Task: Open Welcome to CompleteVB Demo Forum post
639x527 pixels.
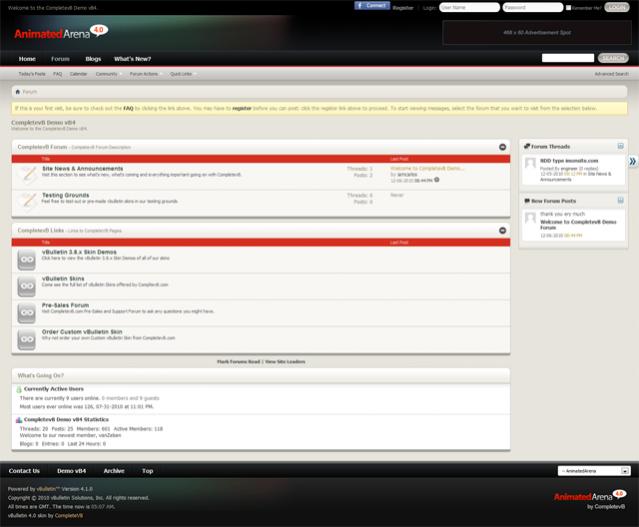Action: coord(578,225)
